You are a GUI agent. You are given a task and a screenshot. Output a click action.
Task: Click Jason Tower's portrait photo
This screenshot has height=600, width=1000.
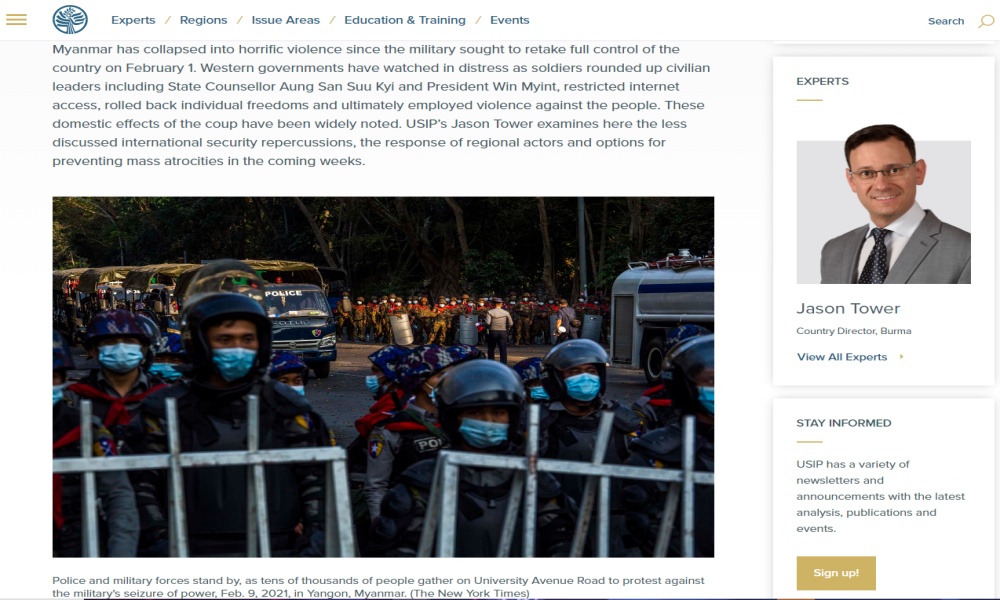point(883,204)
